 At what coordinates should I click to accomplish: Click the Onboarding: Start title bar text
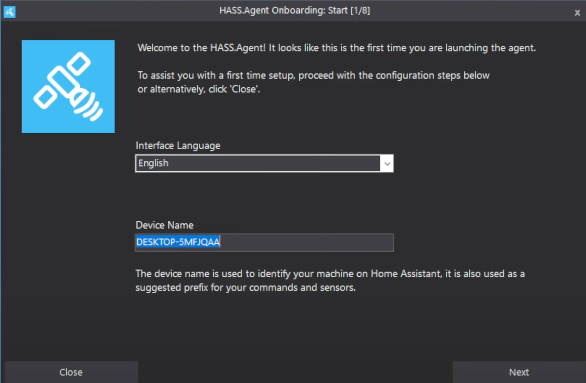click(310, 10)
